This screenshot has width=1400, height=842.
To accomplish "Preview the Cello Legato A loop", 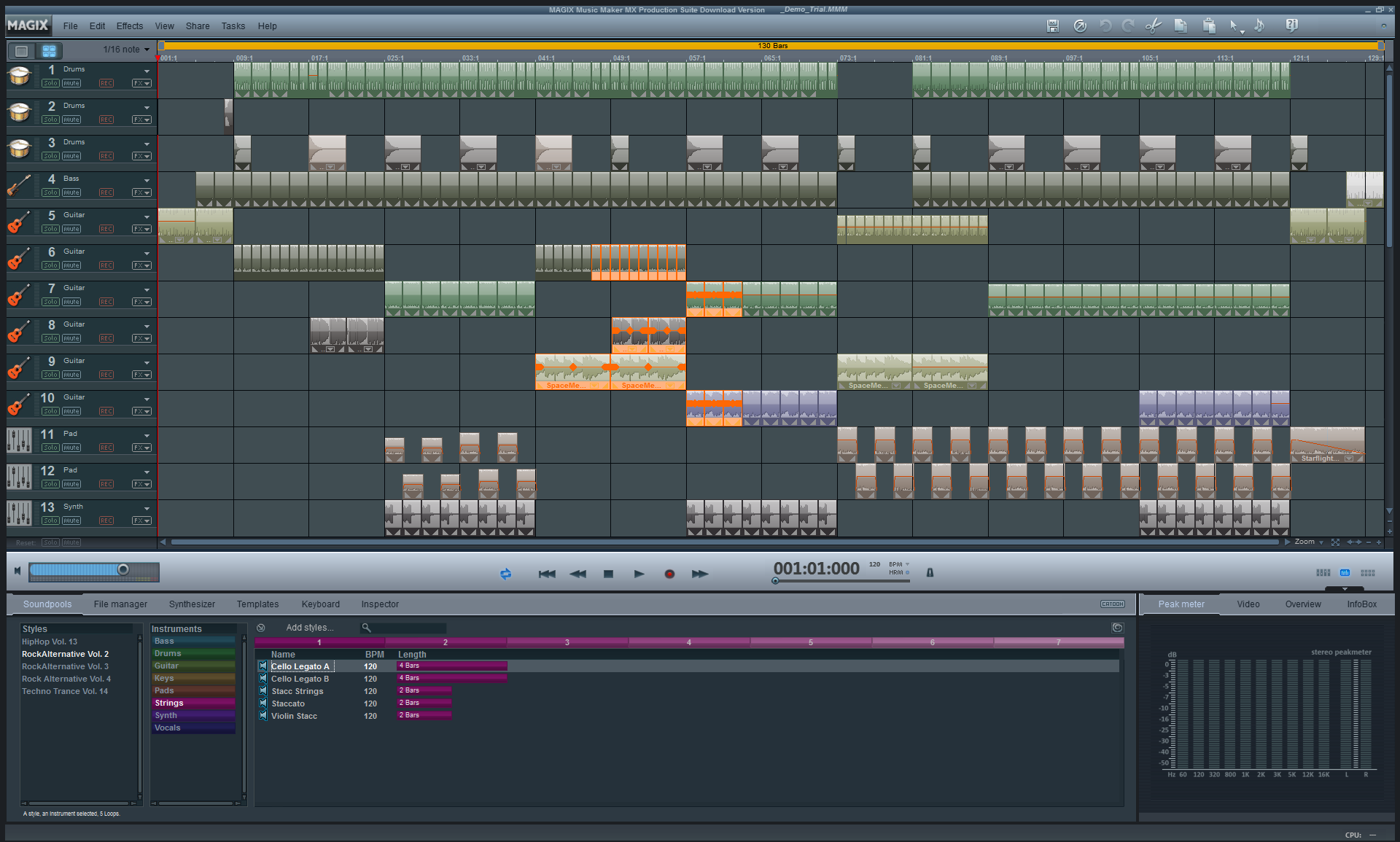I will coord(263,666).
